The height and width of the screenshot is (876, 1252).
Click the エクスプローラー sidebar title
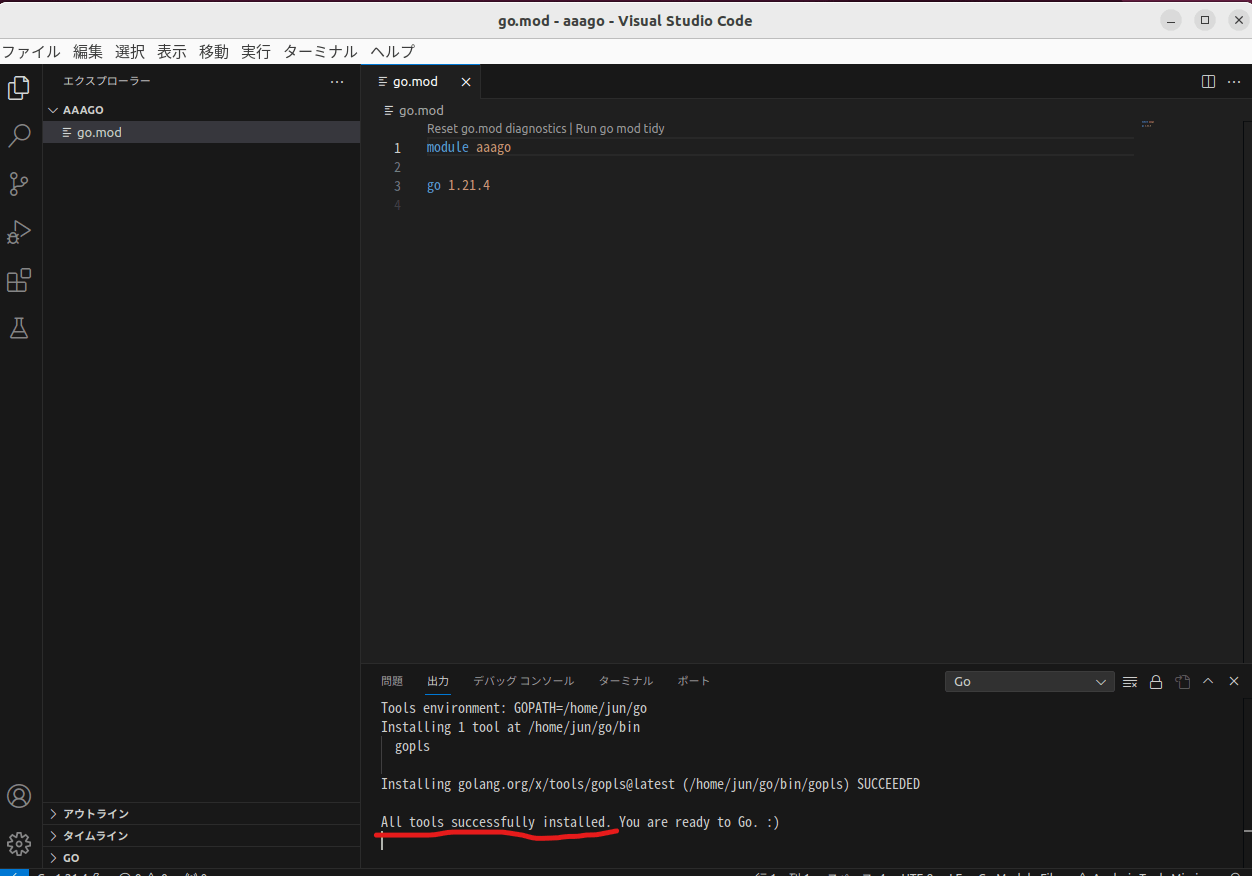tap(107, 82)
